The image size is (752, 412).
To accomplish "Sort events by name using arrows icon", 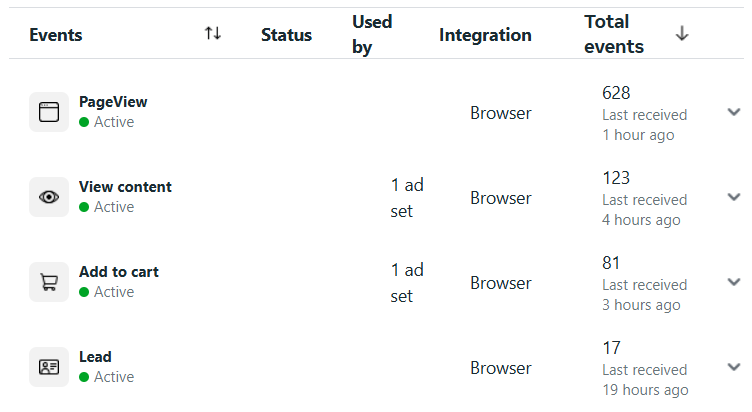I will (212, 34).
